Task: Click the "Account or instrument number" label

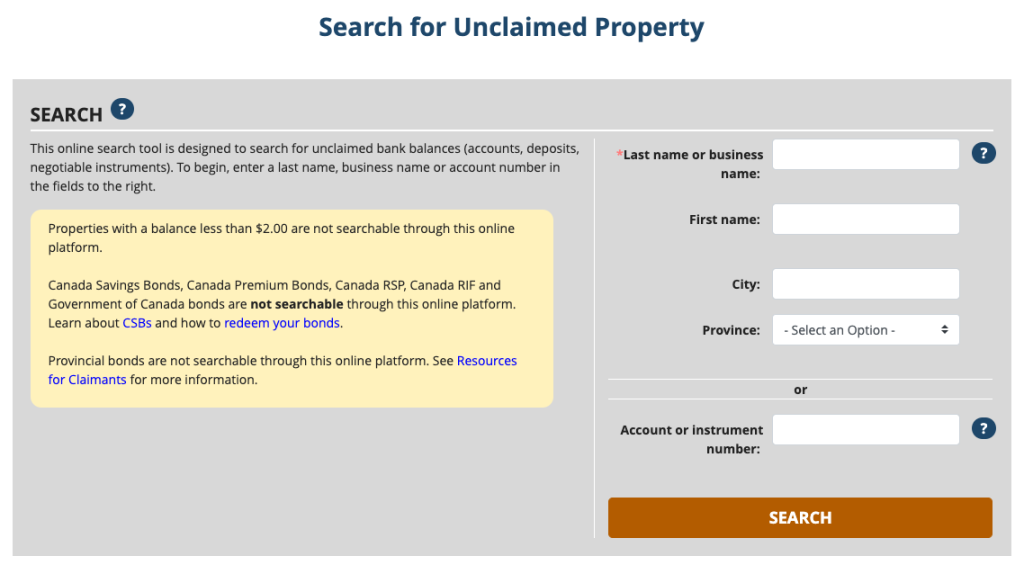Action: (x=692, y=439)
